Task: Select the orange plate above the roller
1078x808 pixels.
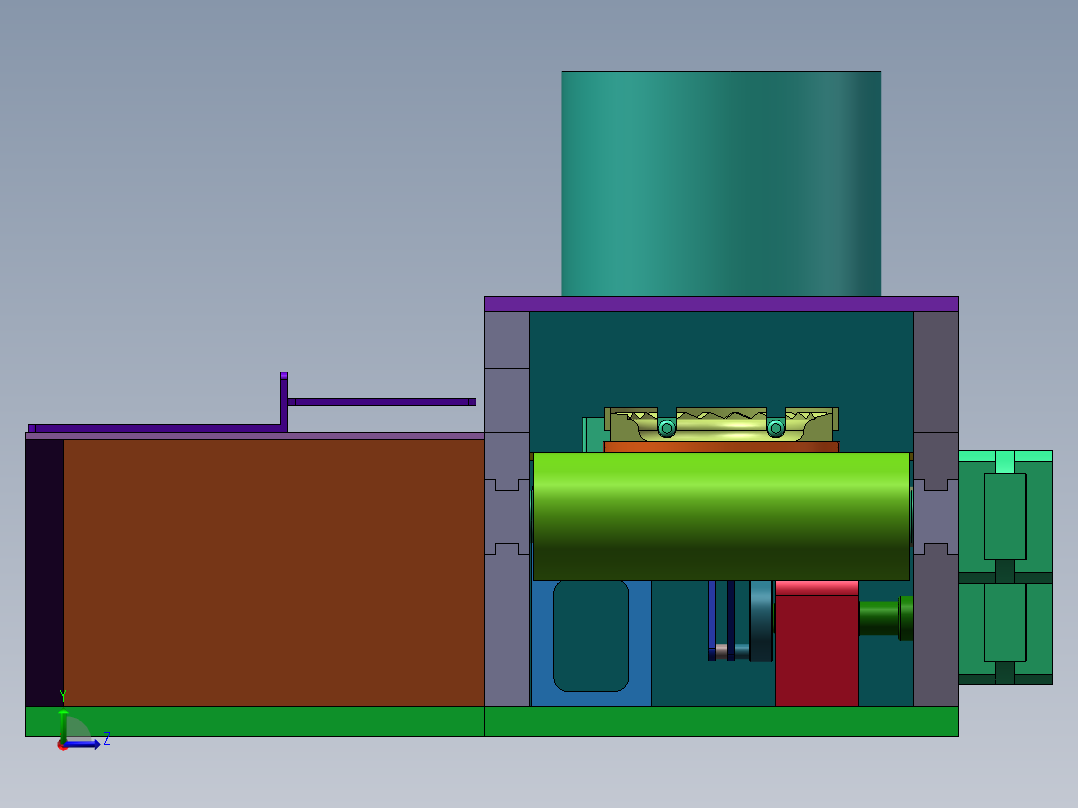Action: (721, 447)
